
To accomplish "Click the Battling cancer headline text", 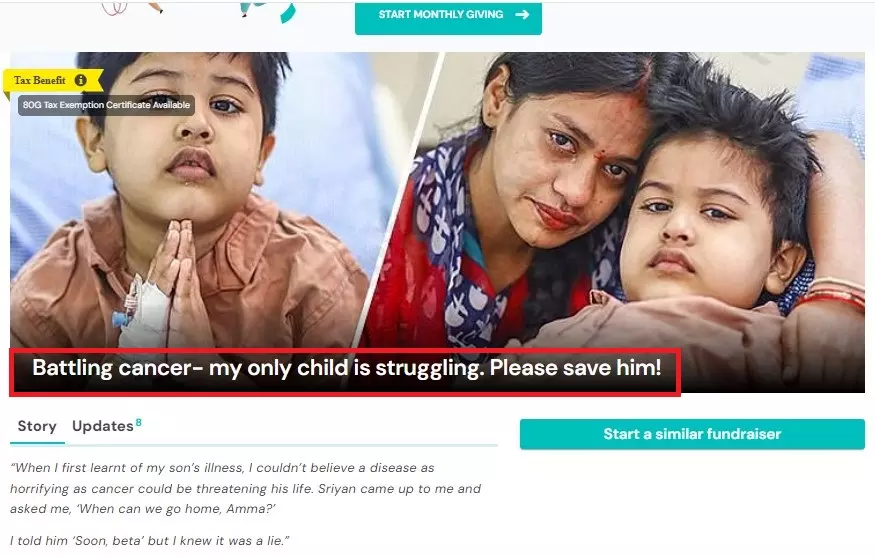I will 347,368.
